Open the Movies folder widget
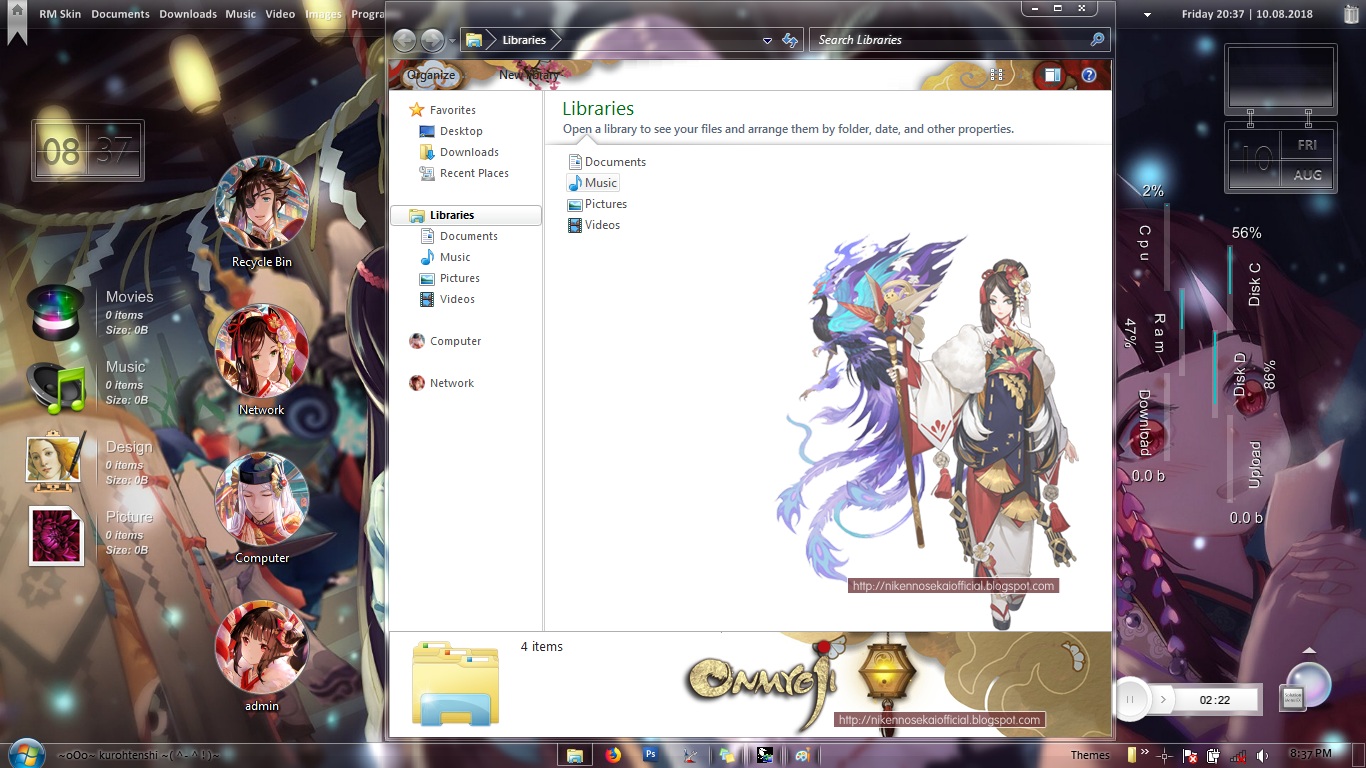The height and width of the screenshot is (768, 1366). pyautogui.click(x=54, y=312)
